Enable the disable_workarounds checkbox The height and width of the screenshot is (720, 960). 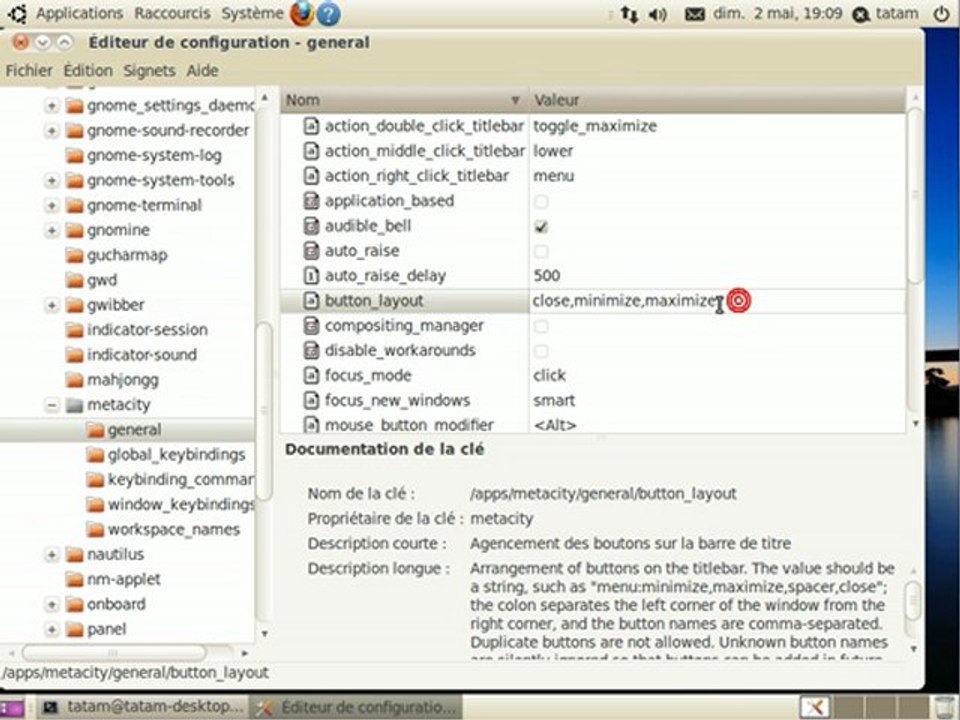pyautogui.click(x=541, y=351)
